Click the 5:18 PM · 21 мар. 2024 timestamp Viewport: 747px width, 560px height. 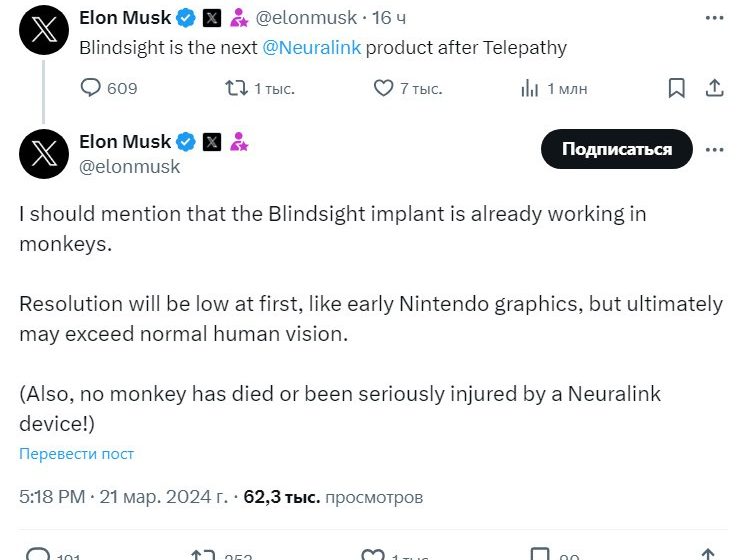[121, 496]
